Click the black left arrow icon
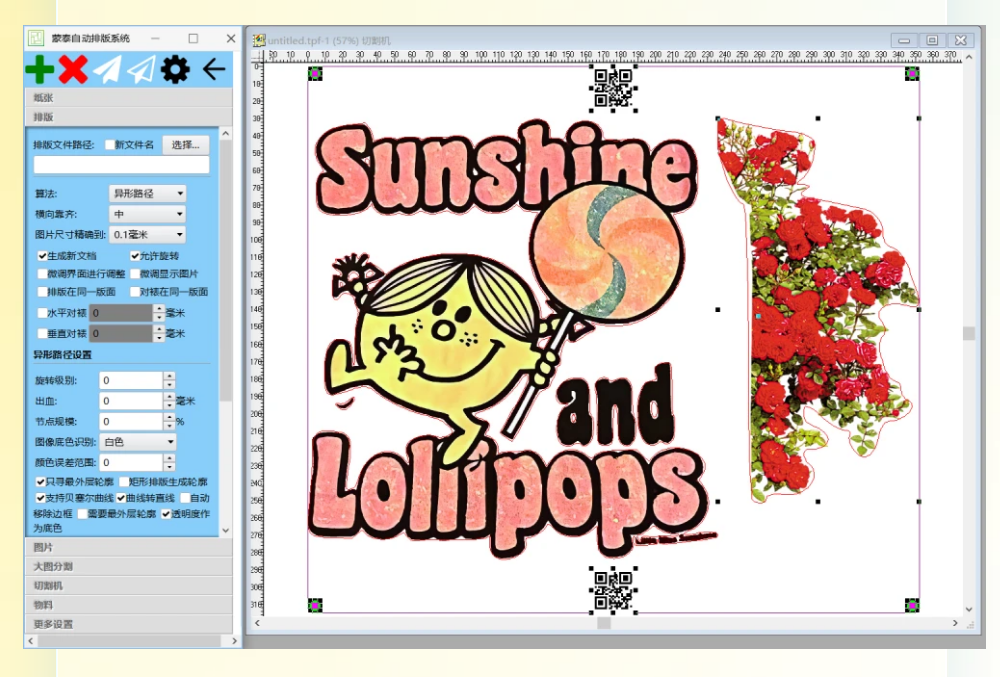Screen dimensions: 1000x677 (x=214, y=69)
